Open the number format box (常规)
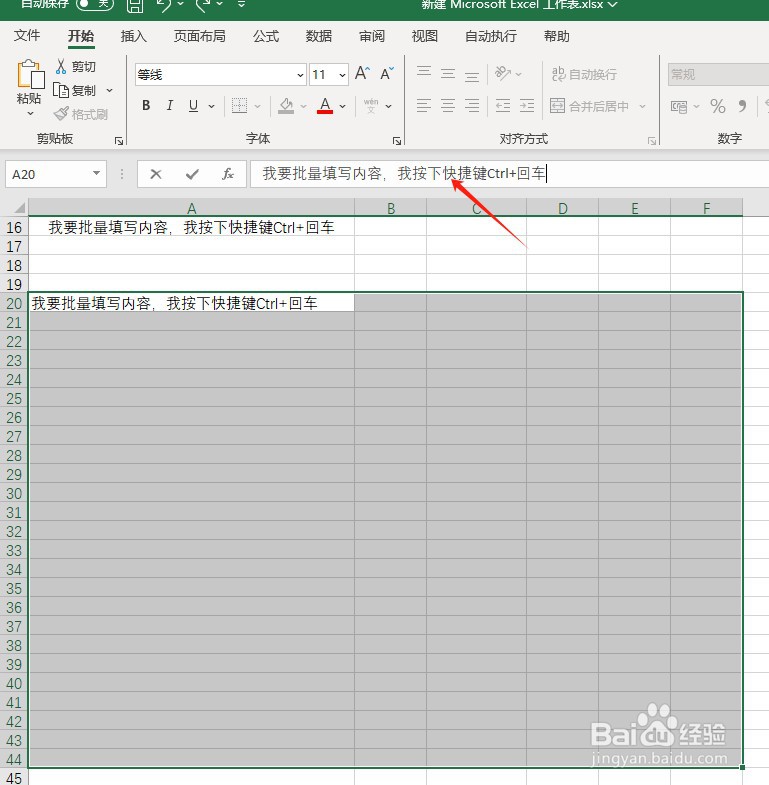769x785 pixels. [x=718, y=75]
